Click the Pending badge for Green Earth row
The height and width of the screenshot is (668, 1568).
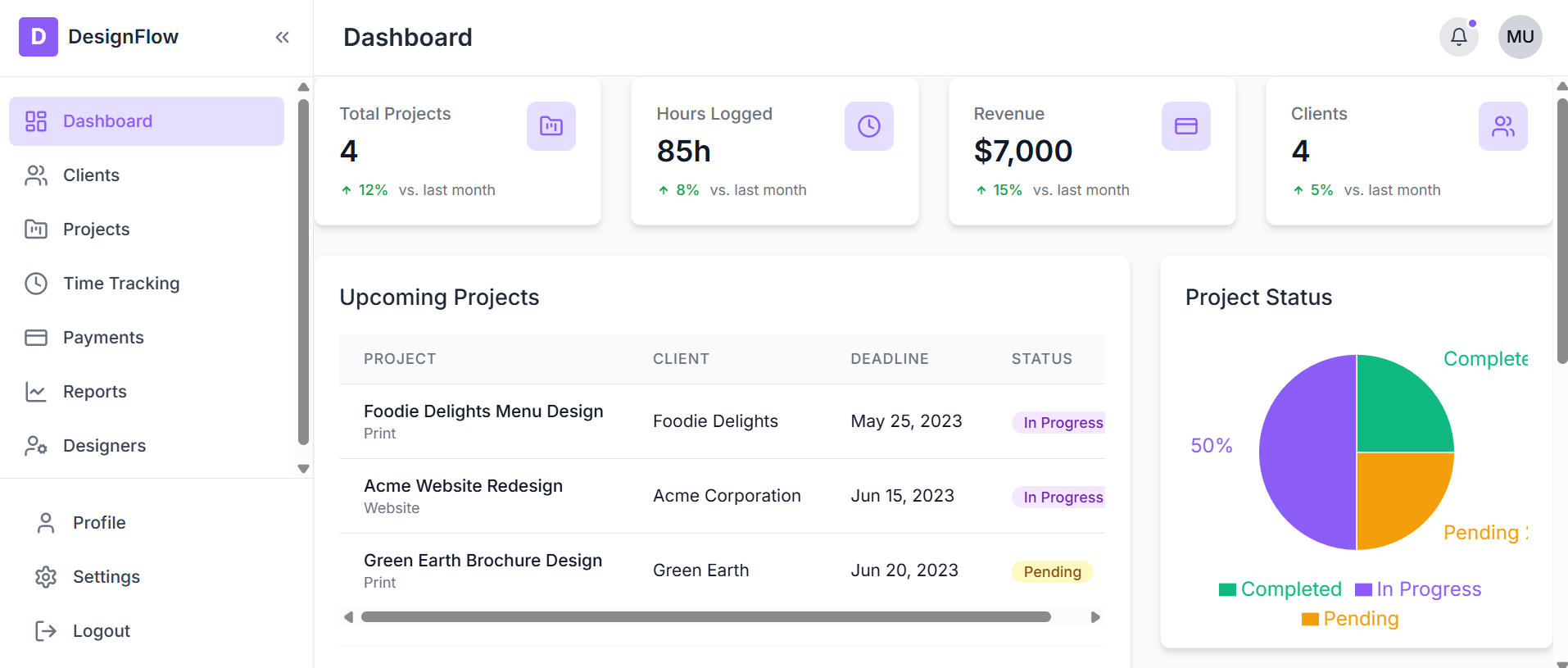[x=1053, y=572]
